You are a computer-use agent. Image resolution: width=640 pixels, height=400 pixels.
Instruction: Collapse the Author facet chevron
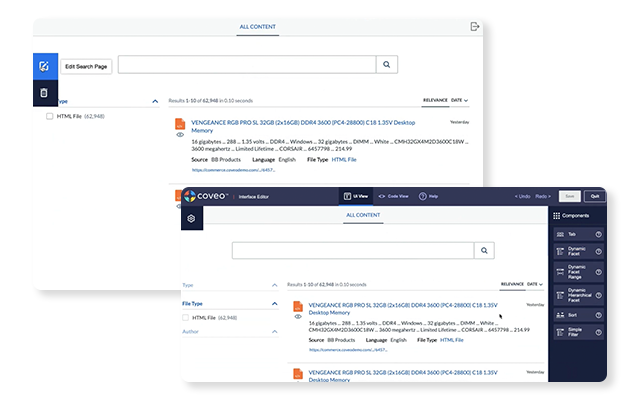point(274,332)
